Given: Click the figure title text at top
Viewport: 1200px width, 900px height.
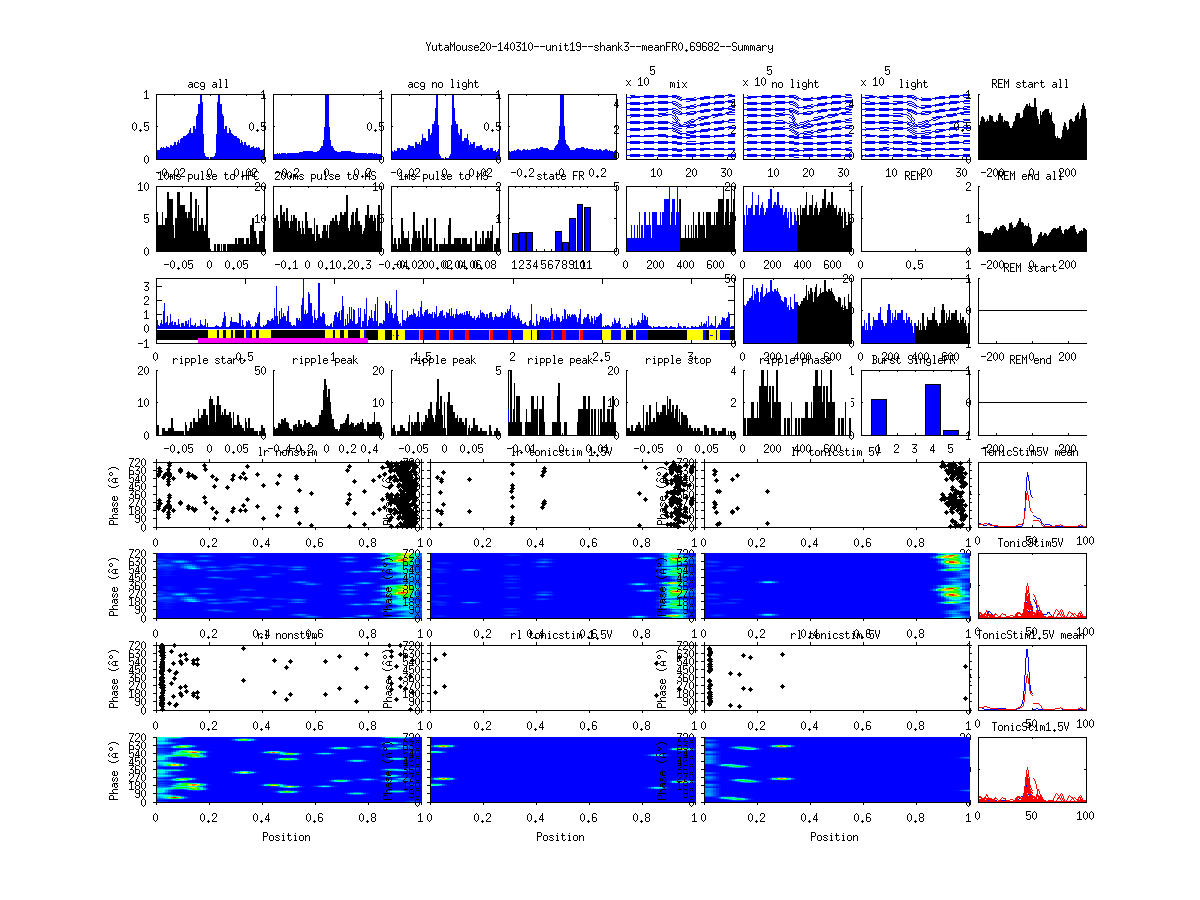Looking at the screenshot, I should (599, 47).
